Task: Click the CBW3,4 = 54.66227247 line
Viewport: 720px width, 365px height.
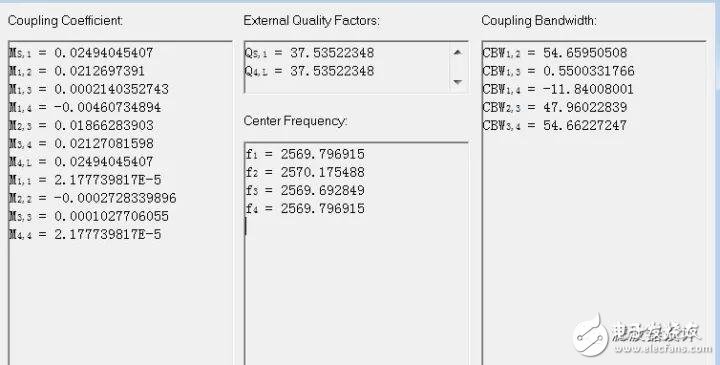Action: point(555,125)
